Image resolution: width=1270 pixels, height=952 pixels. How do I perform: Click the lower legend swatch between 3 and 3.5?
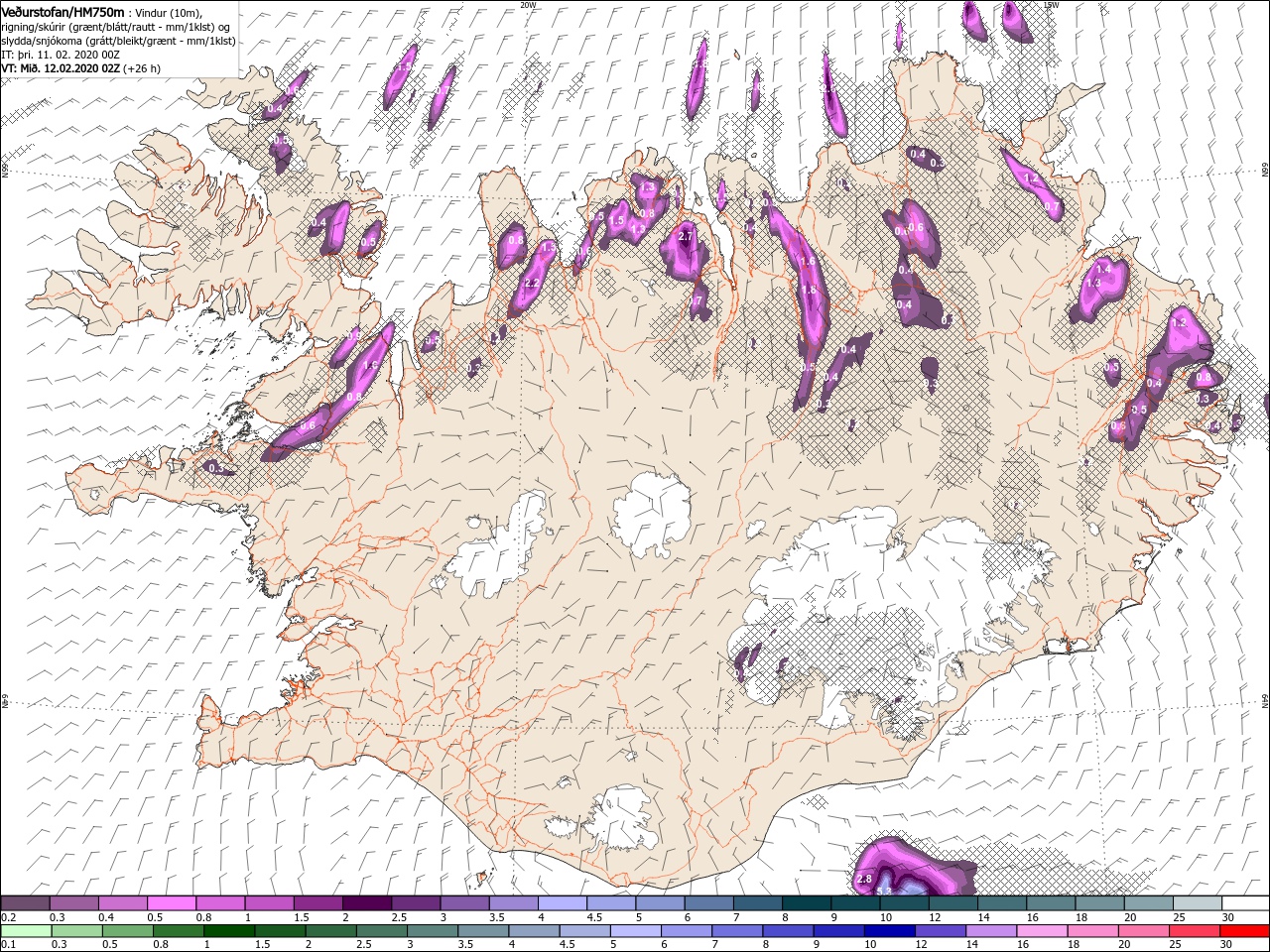(432, 931)
